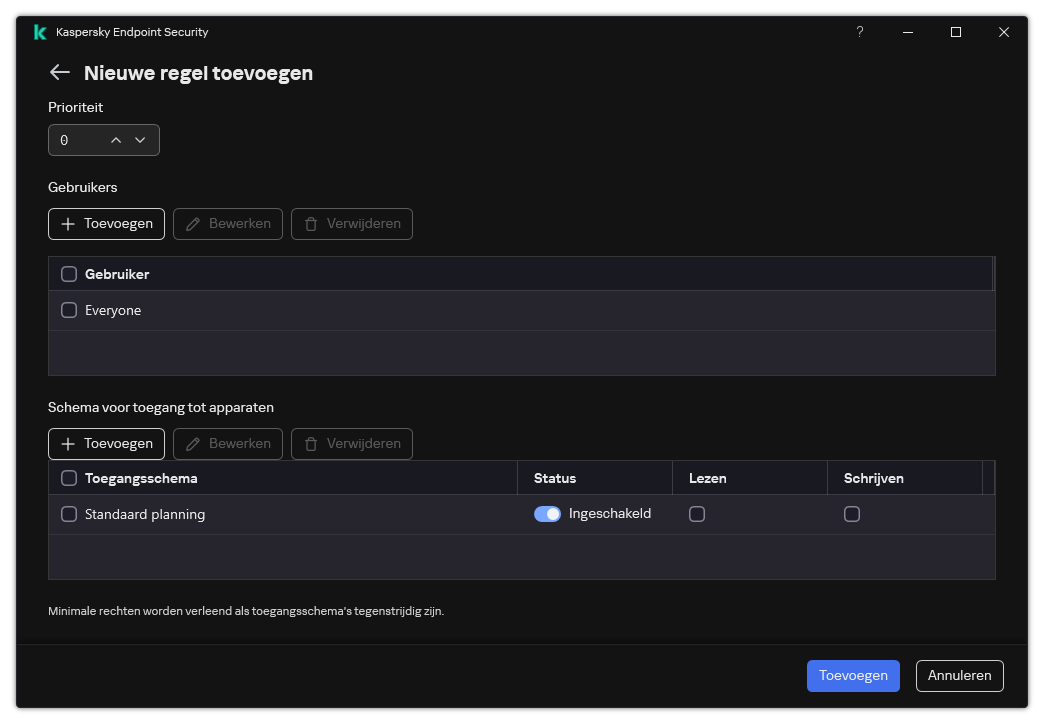Open help via the question mark icon

click(859, 32)
